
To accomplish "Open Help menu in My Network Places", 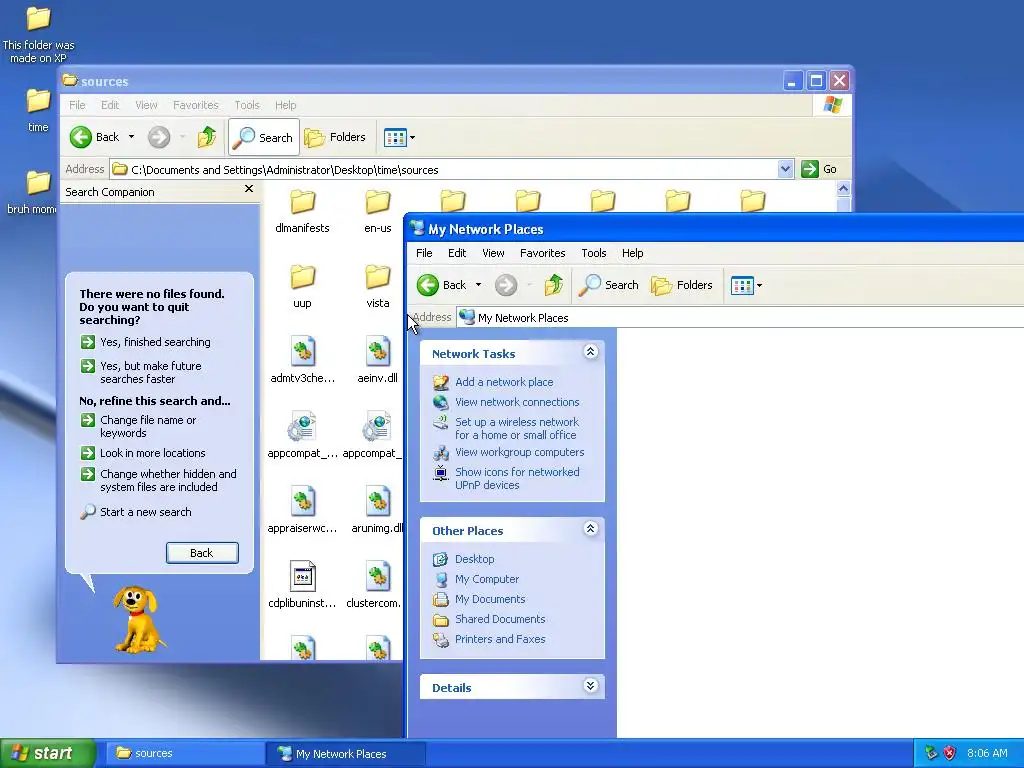I will click(x=632, y=253).
